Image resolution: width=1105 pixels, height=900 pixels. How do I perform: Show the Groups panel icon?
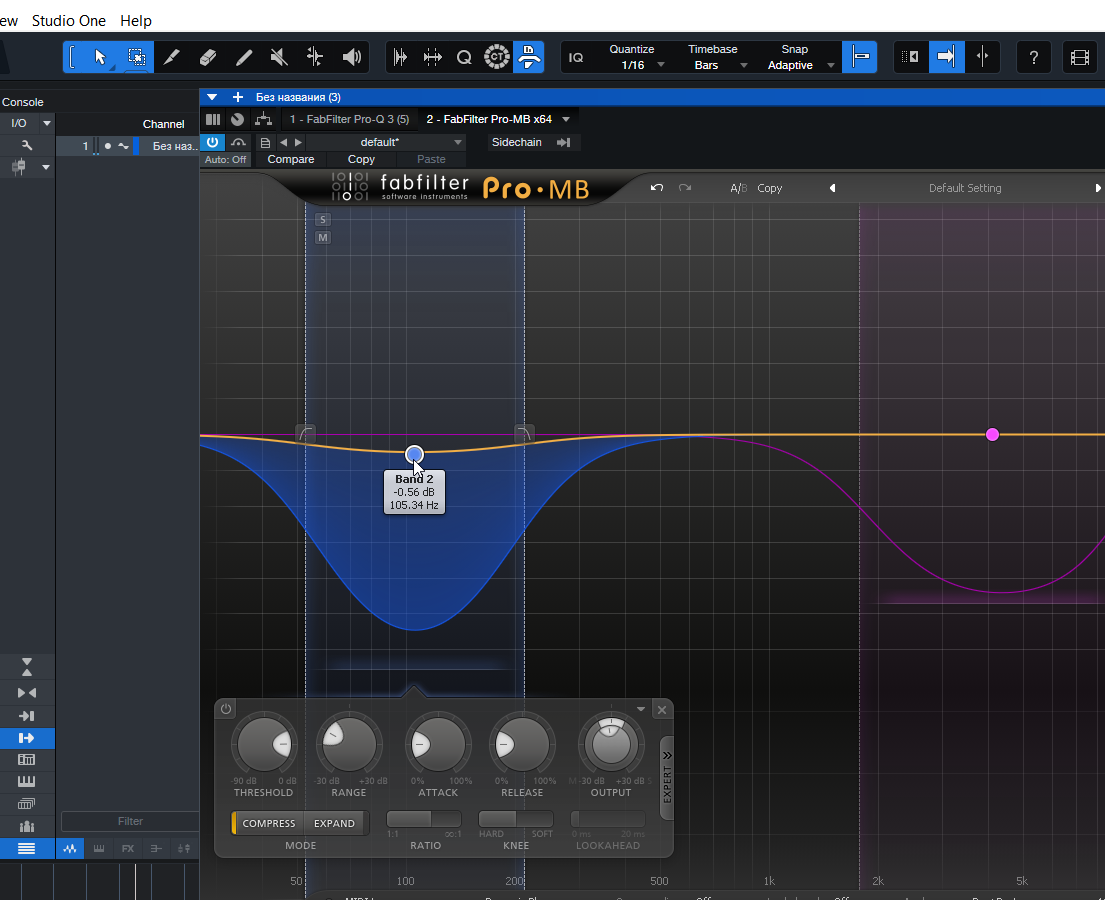(x=27, y=826)
